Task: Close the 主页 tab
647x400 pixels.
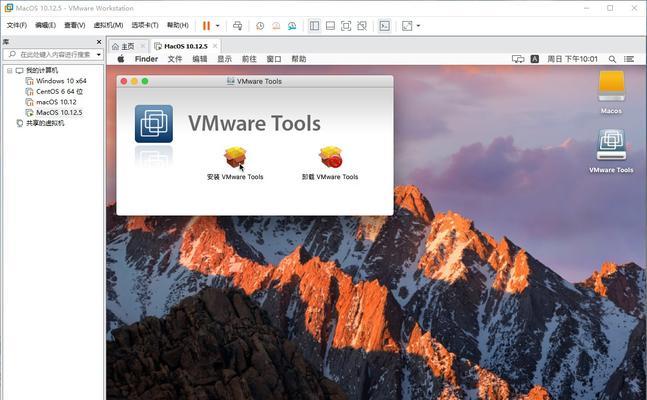Action: point(142,46)
